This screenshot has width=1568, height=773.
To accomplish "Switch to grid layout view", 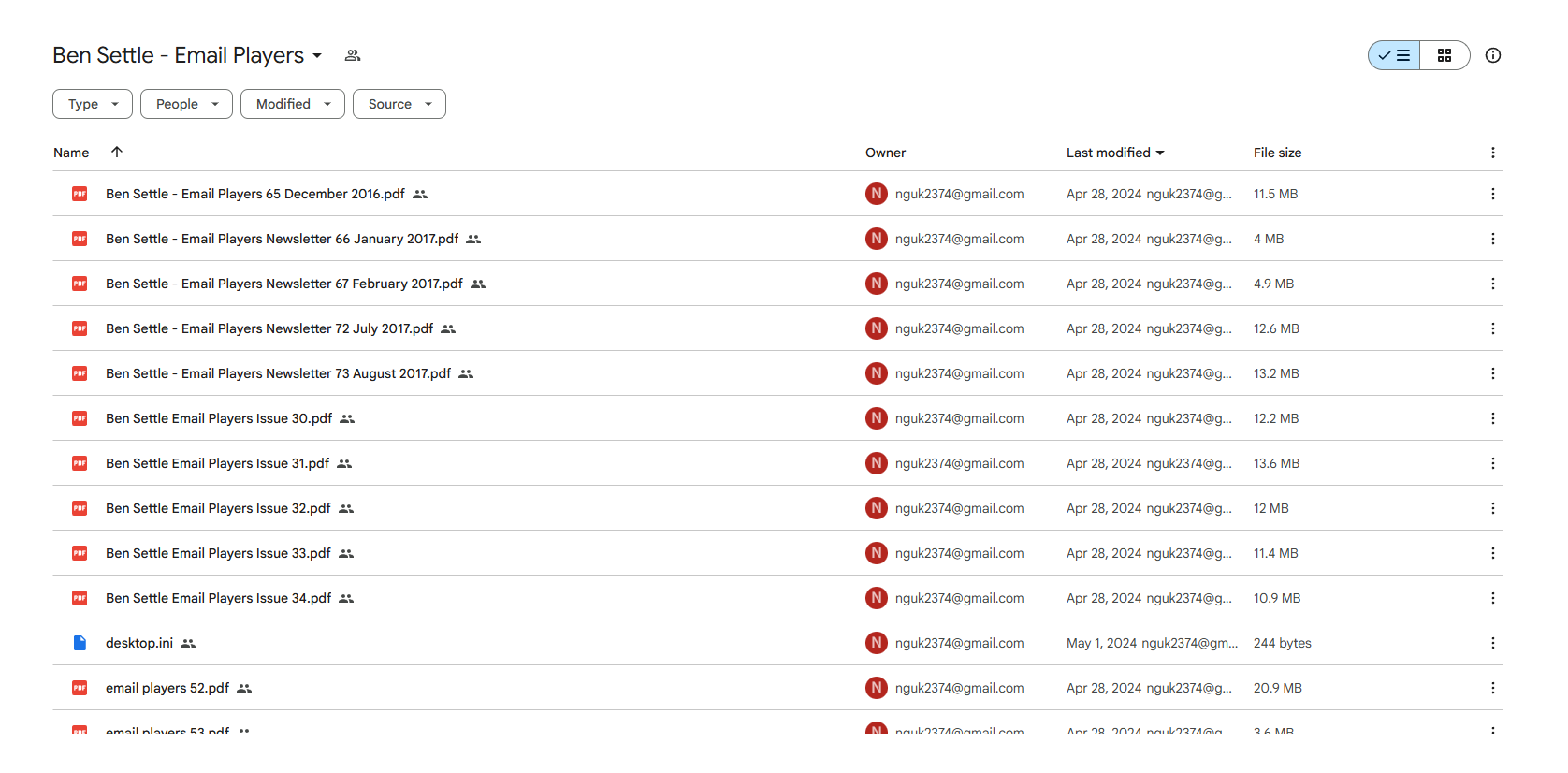I will pyautogui.click(x=1445, y=55).
